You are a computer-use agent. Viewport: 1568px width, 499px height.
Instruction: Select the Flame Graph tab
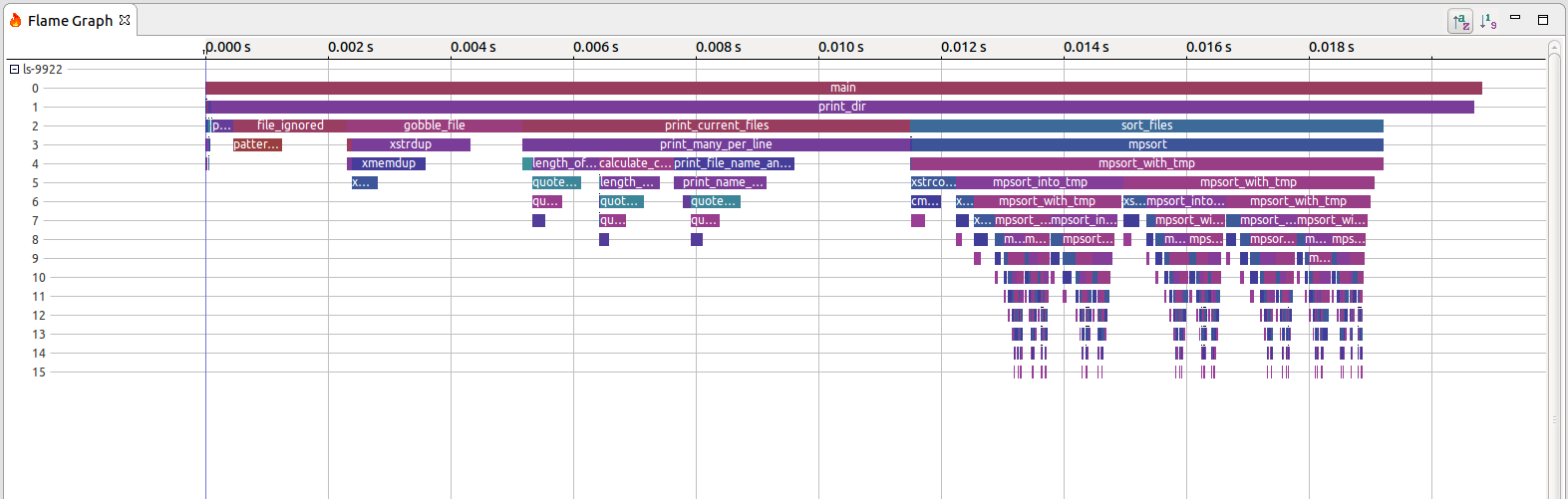70,21
